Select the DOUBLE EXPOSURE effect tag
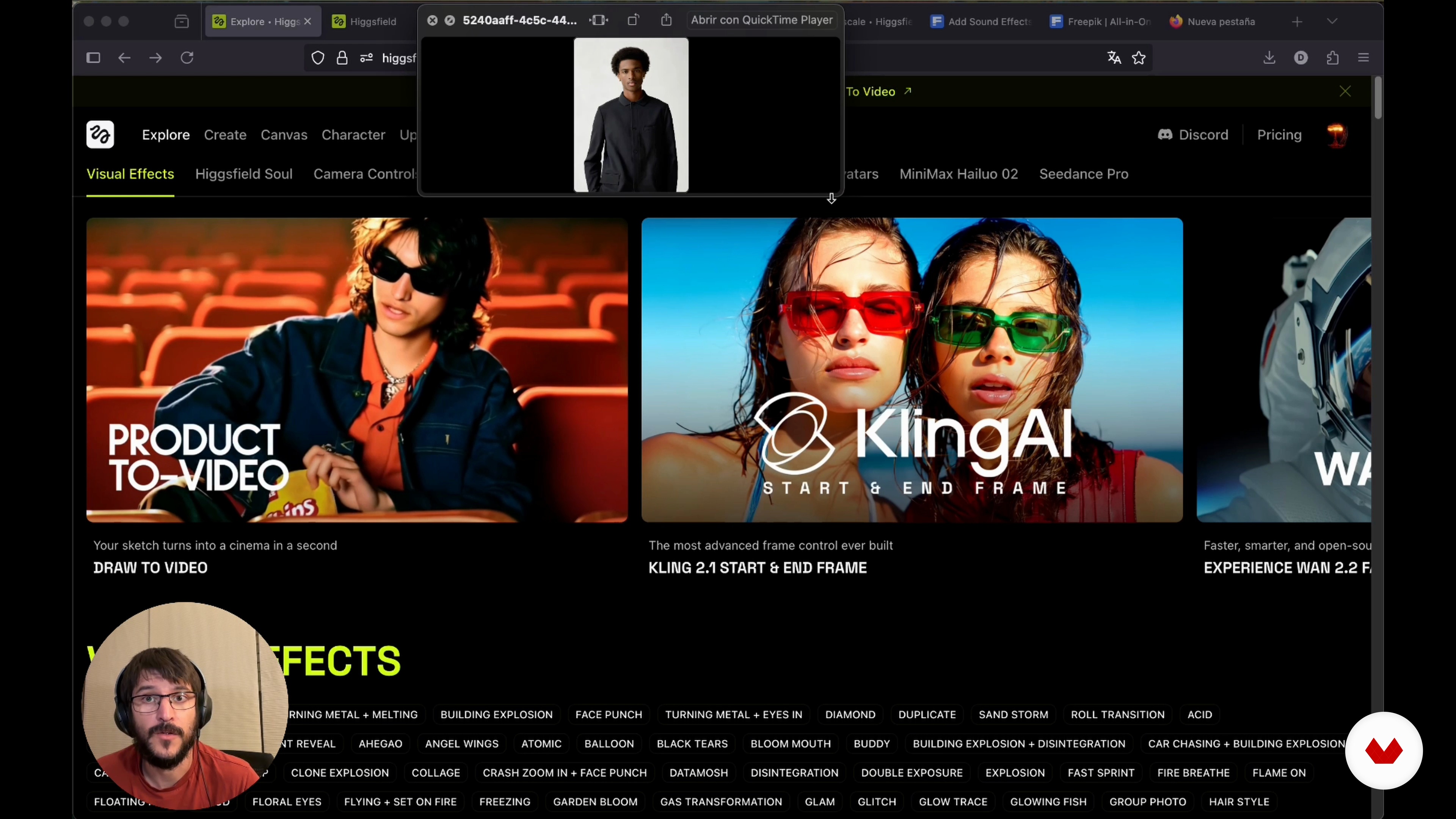This screenshot has height=819, width=1456. (x=912, y=773)
